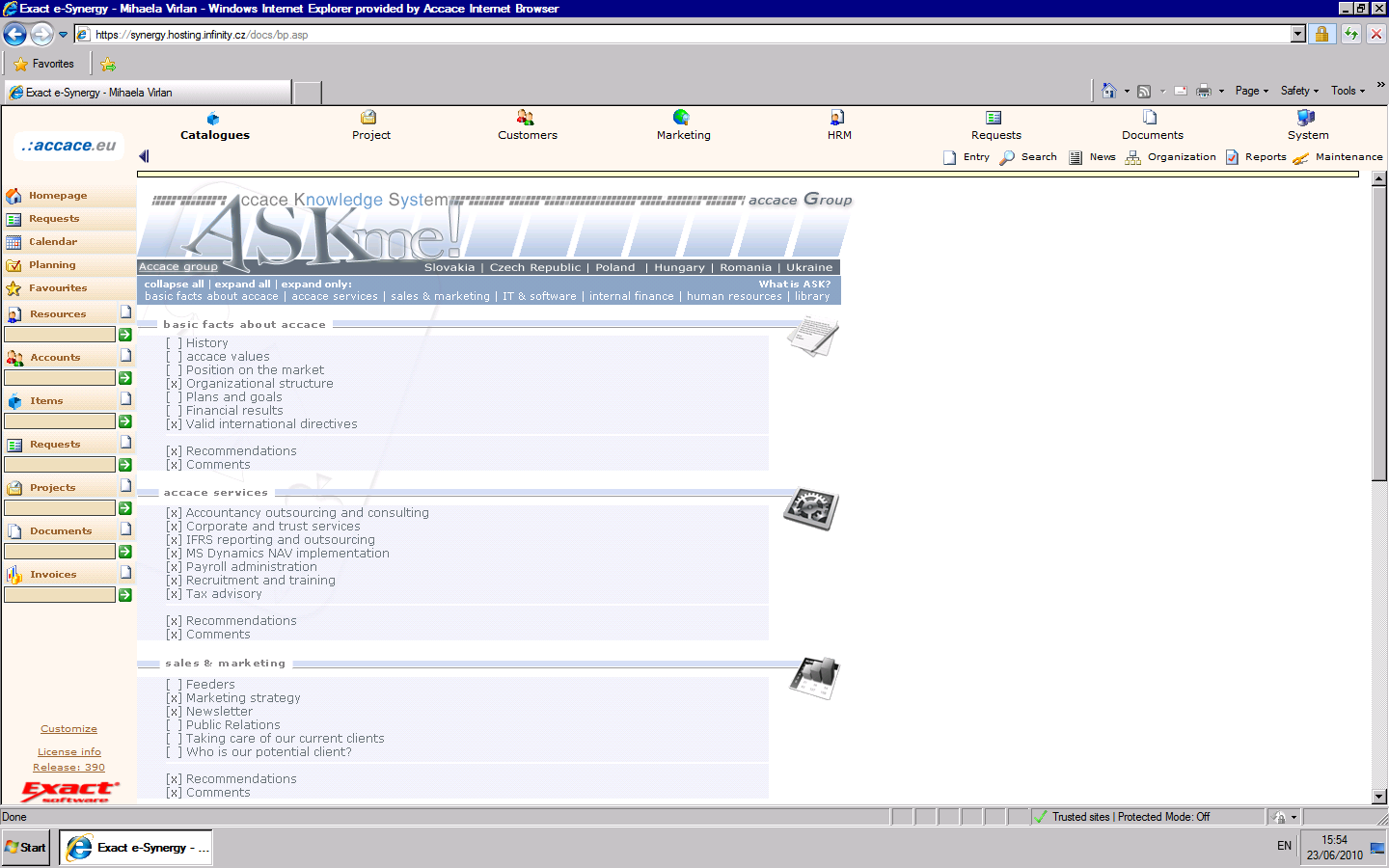
Task: Click the IE Home toolbar icon
Action: 1109,91
